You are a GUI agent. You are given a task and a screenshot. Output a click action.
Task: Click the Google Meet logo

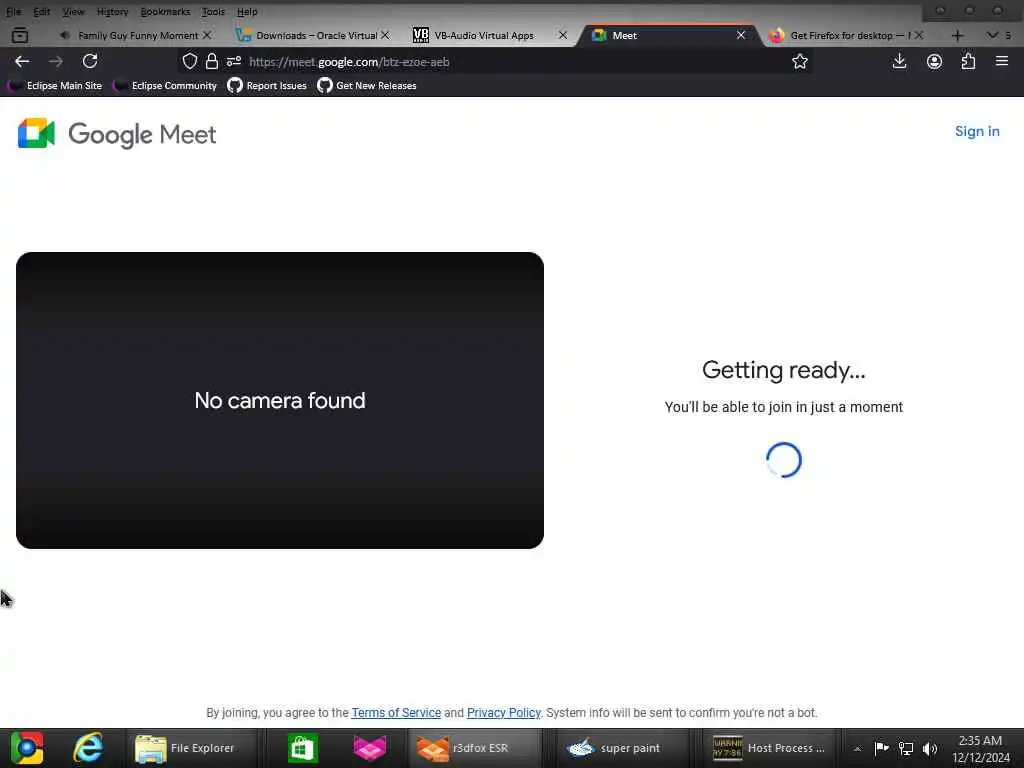[x=117, y=134]
